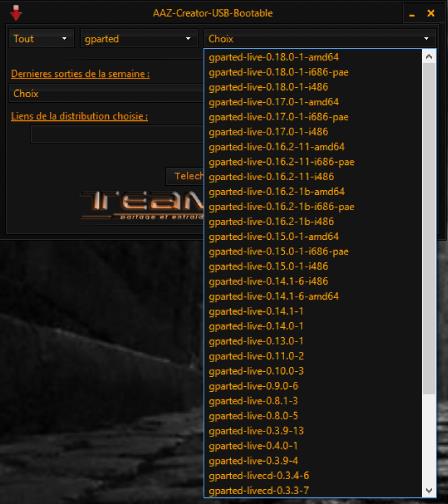
Task: Pick gparted-live-0.15.0-1-i486 entry
Action: [x=313, y=266]
